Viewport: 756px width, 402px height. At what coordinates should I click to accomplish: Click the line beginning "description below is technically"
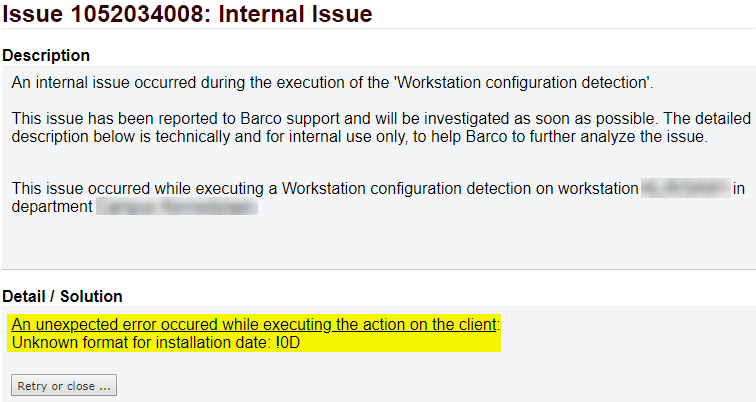pos(360,137)
